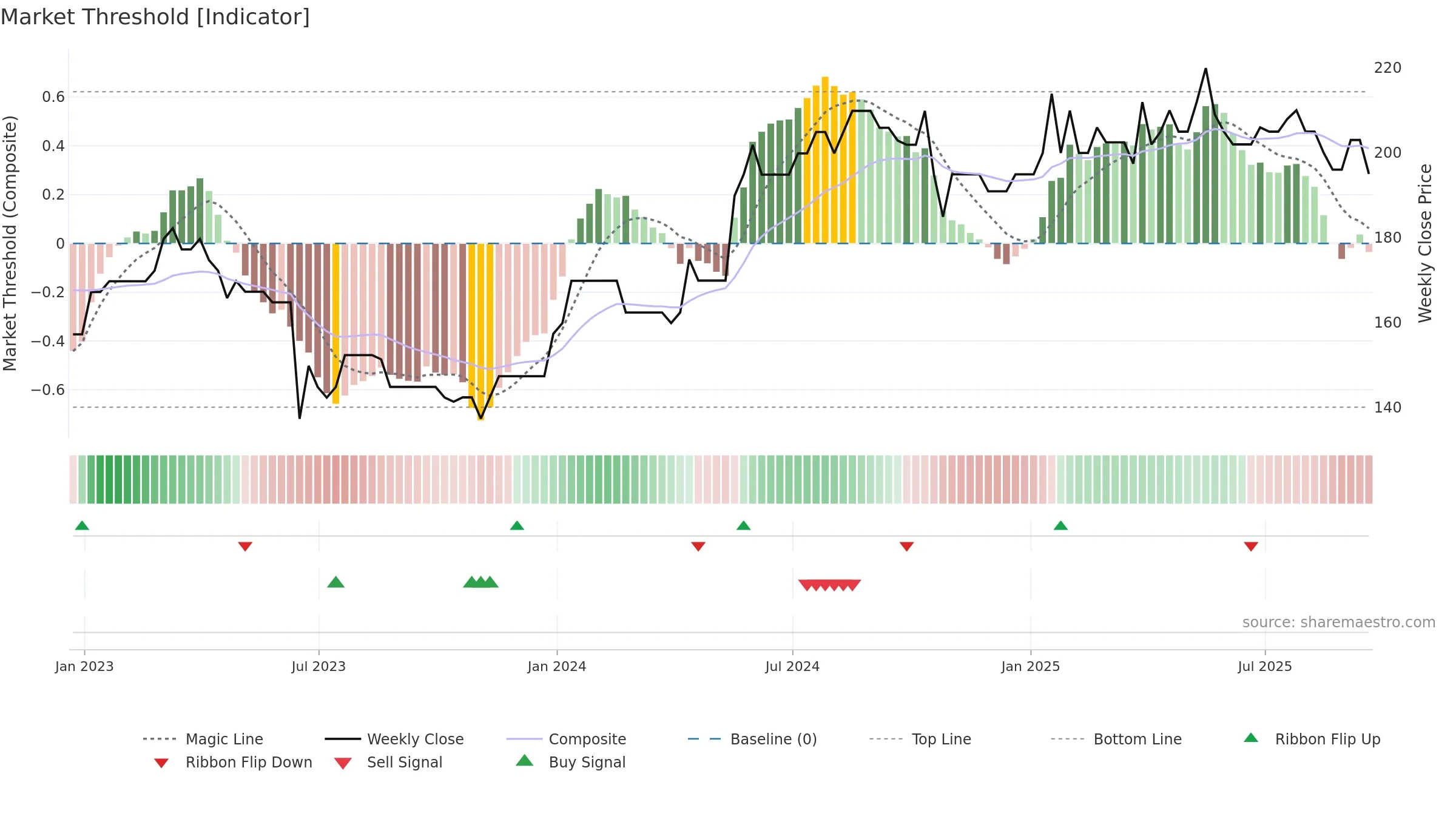Screen dimensions: 1456x819
Task: Click the ribbon flip down marker between Jan 2024 and Jul 2024, left of the flip up marker
Action: [698, 547]
